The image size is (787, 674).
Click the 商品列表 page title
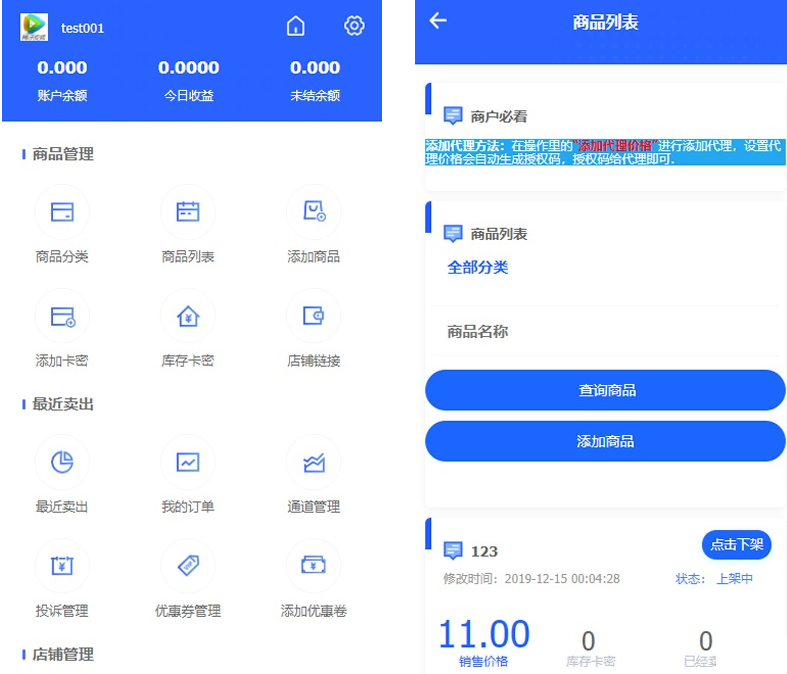point(605,22)
